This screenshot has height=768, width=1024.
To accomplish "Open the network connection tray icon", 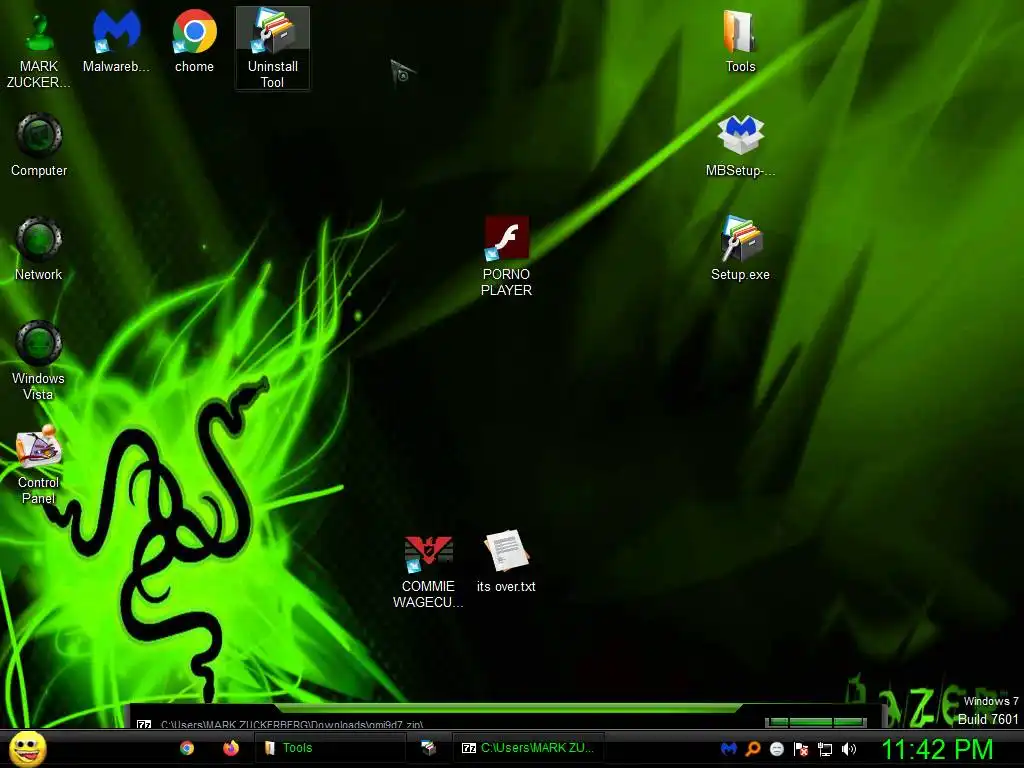I will point(825,749).
